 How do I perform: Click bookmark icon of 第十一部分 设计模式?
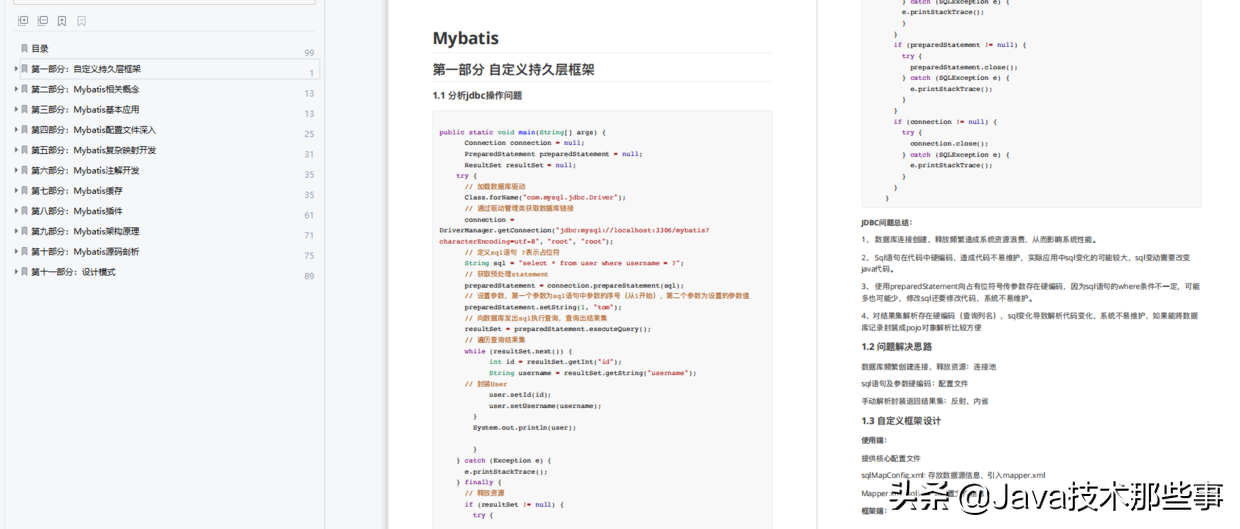tap(24, 272)
